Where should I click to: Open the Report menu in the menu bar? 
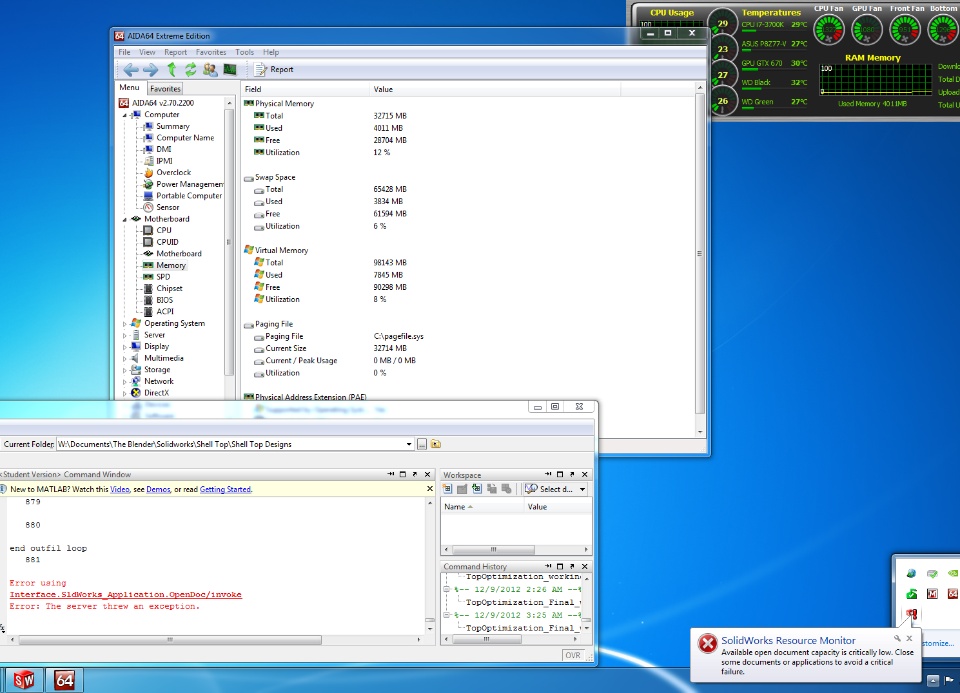176,52
